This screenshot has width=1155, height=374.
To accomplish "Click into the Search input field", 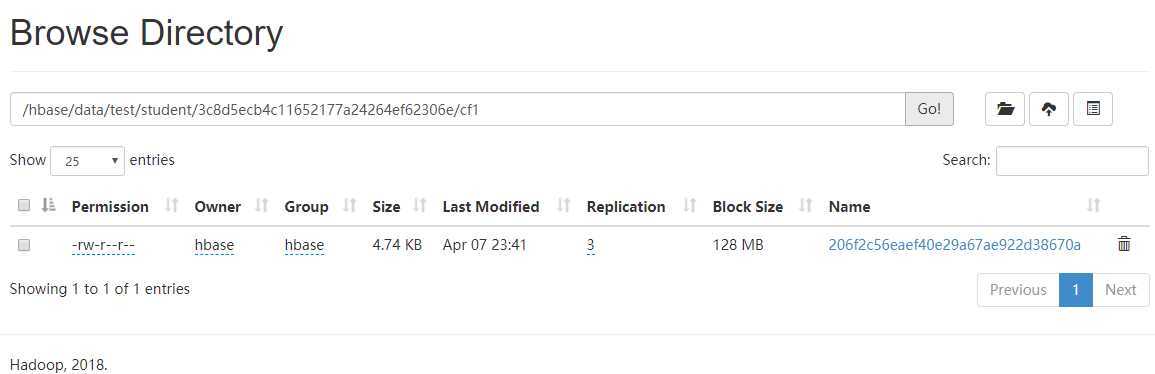I will pyautogui.click(x=1072, y=160).
